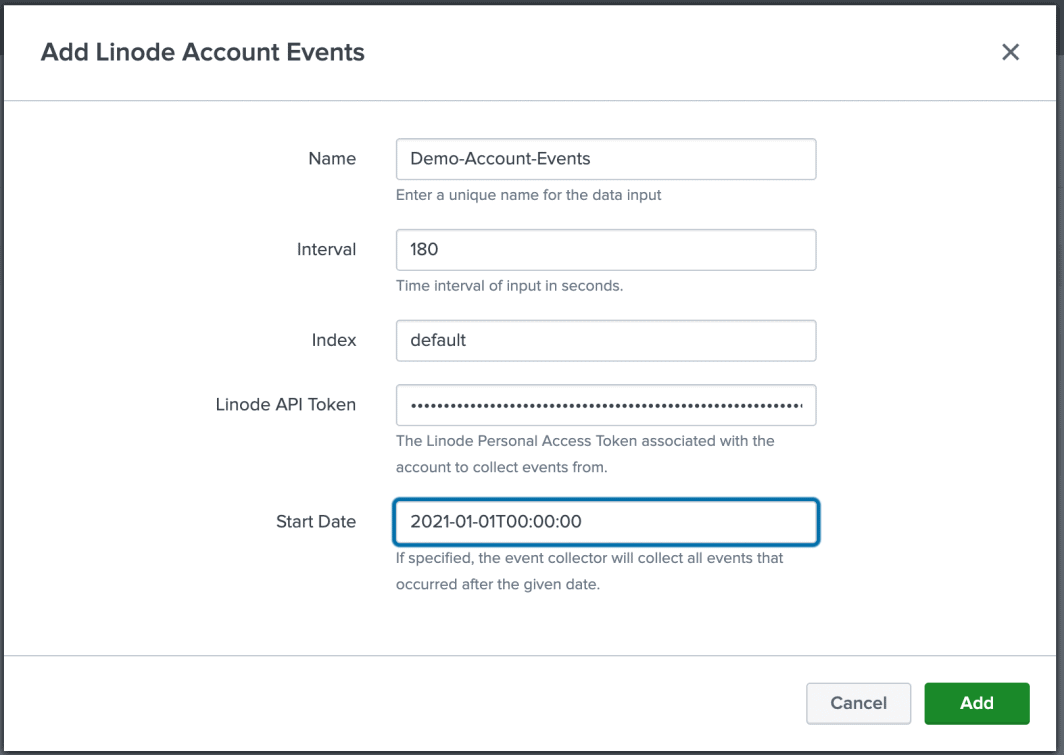Click the 'Time interval of input in seconds' hint
This screenshot has width=1064, height=755.
point(509,286)
